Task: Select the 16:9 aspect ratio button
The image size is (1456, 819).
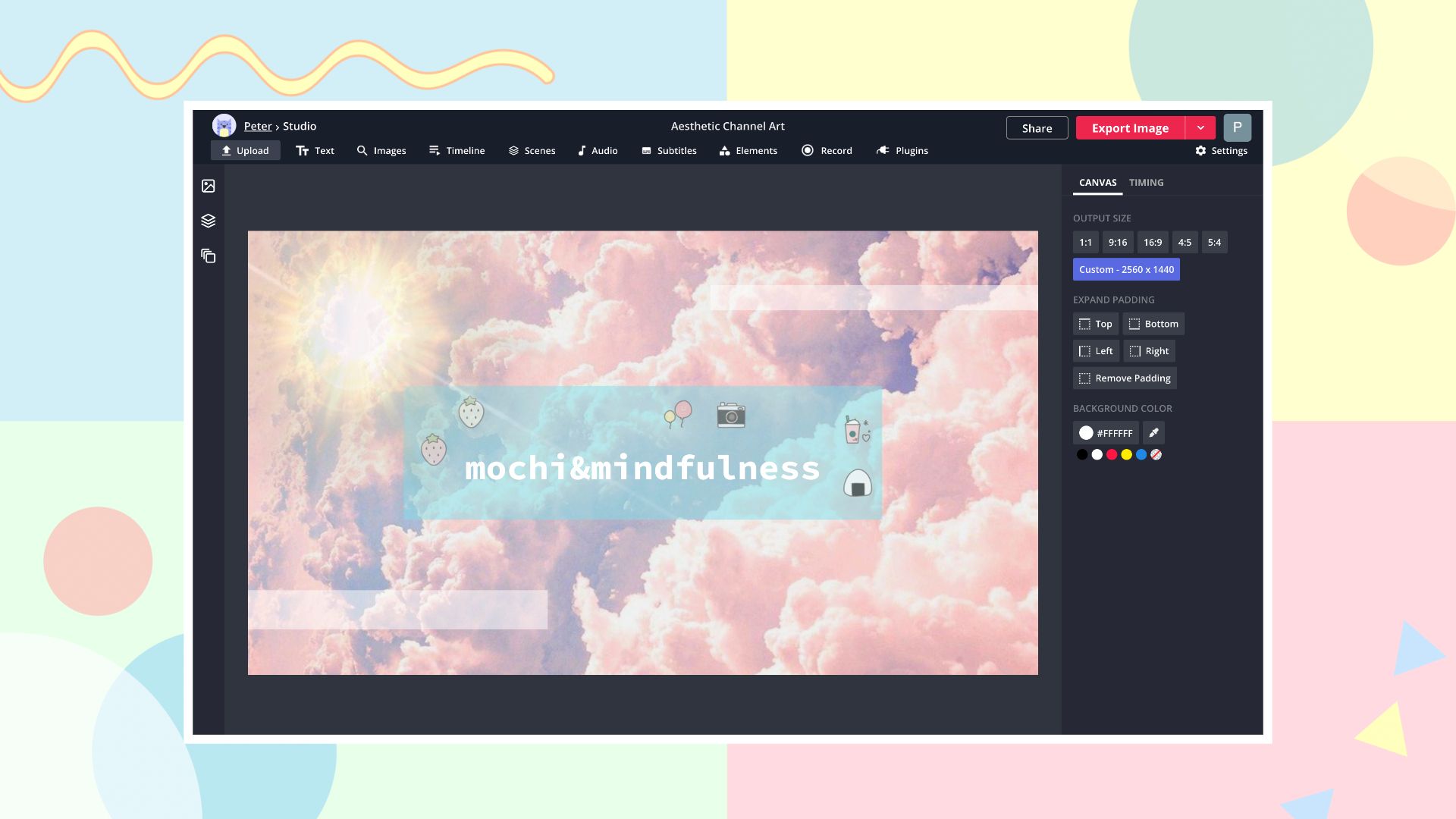Action: pos(1152,242)
